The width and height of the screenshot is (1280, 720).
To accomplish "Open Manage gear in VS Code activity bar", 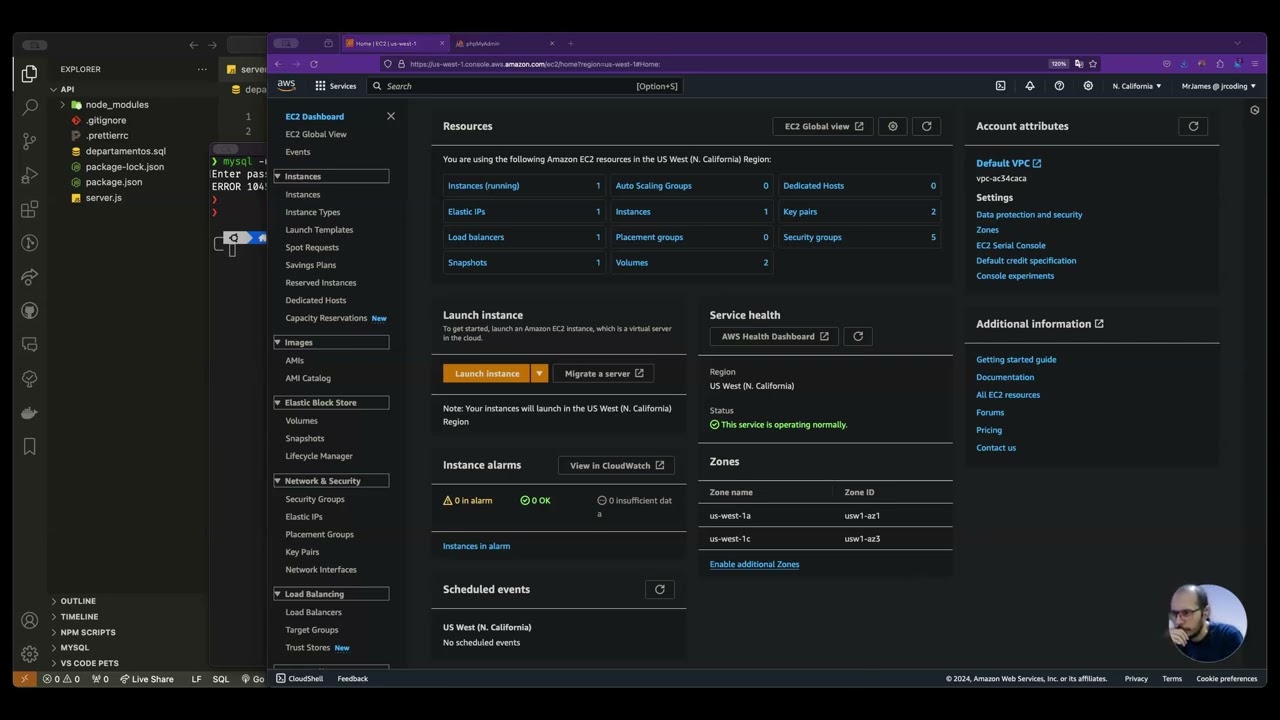I will [x=29, y=654].
